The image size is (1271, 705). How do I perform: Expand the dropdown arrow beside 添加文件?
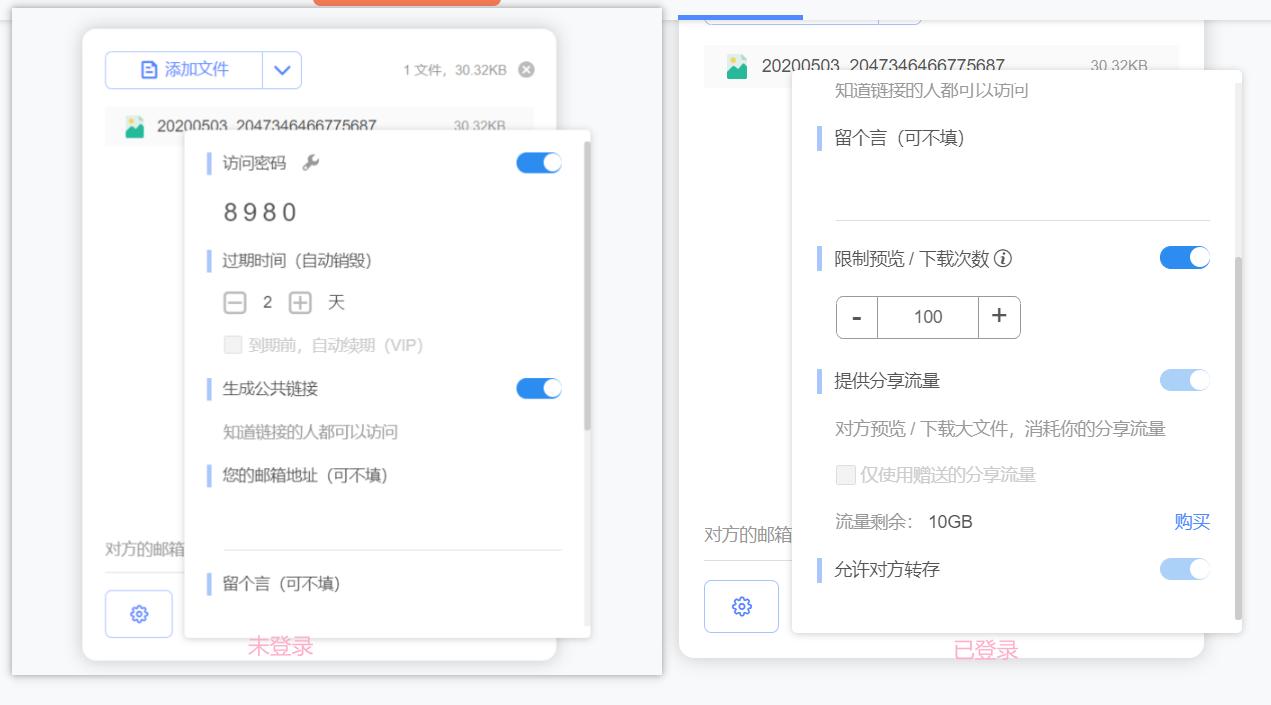point(281,70)
